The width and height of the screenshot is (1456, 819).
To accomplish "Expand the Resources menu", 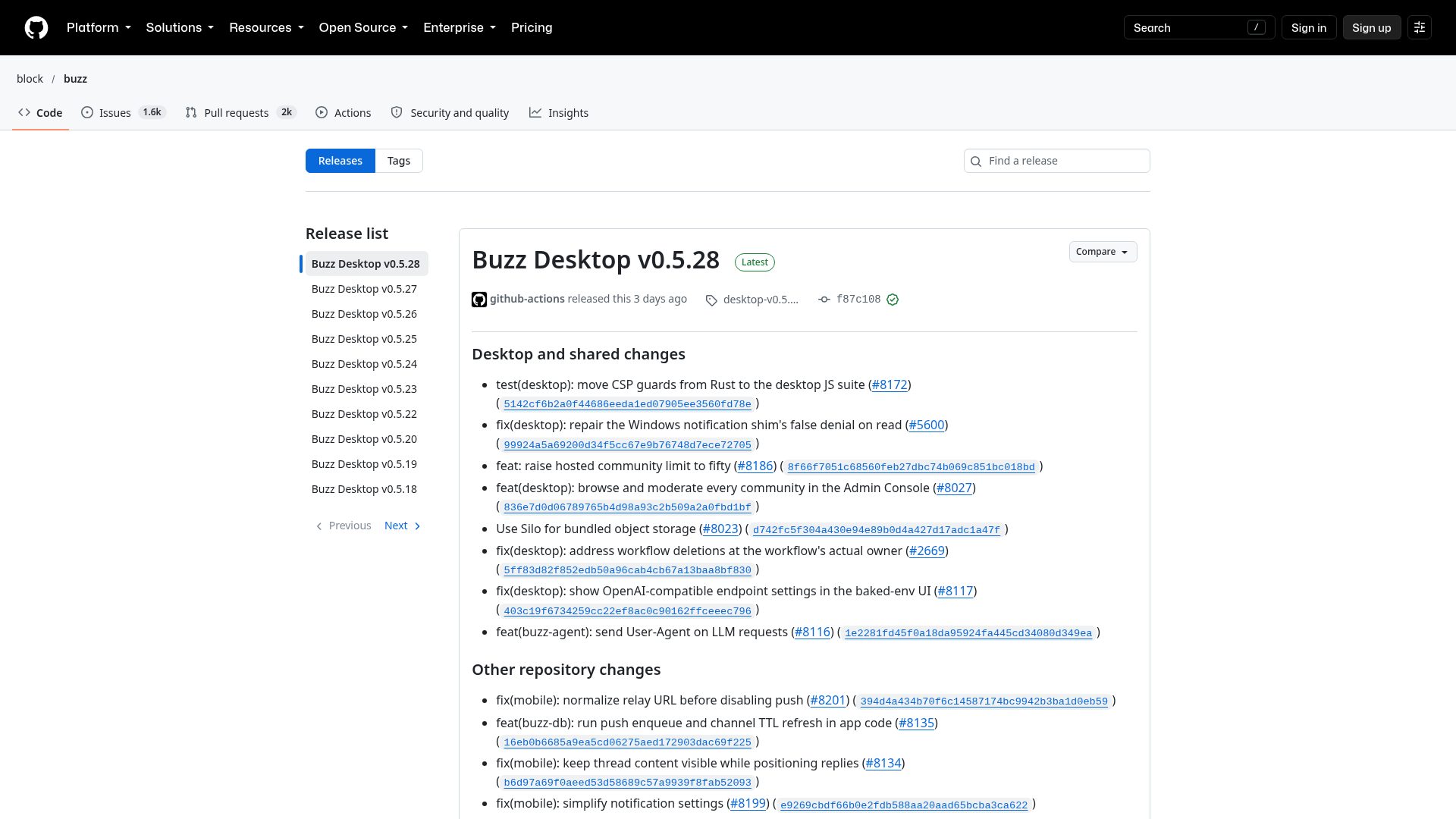I will pos(266,28).
